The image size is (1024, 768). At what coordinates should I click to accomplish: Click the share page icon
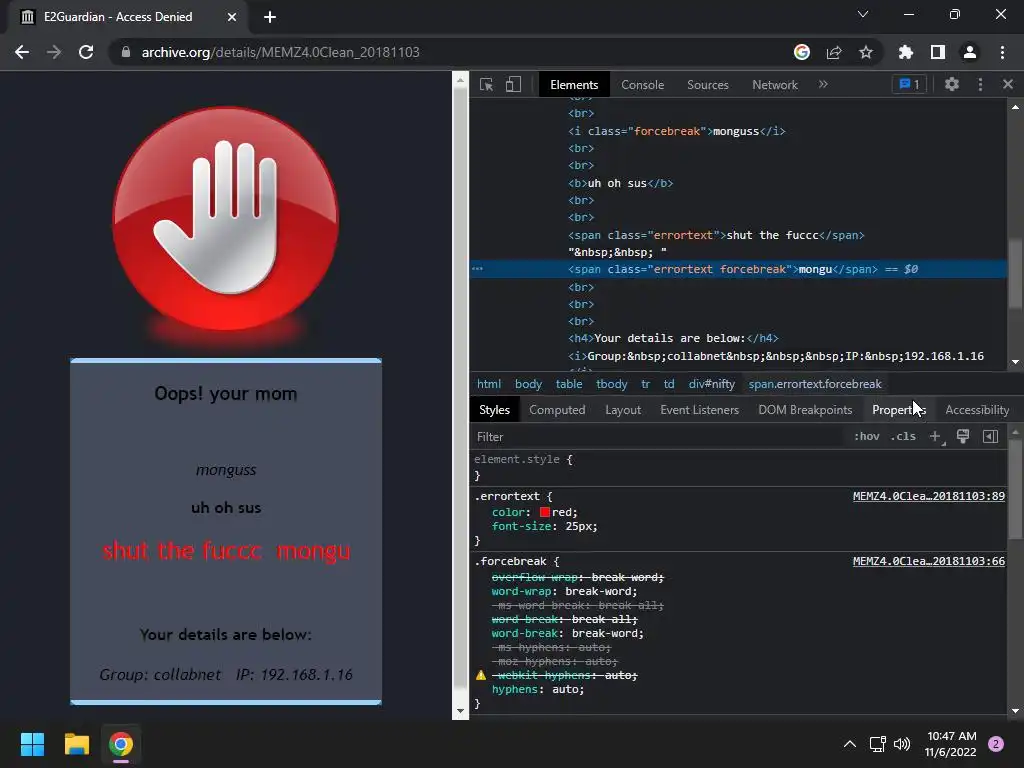pyautogui.click(x=833, y=52)
